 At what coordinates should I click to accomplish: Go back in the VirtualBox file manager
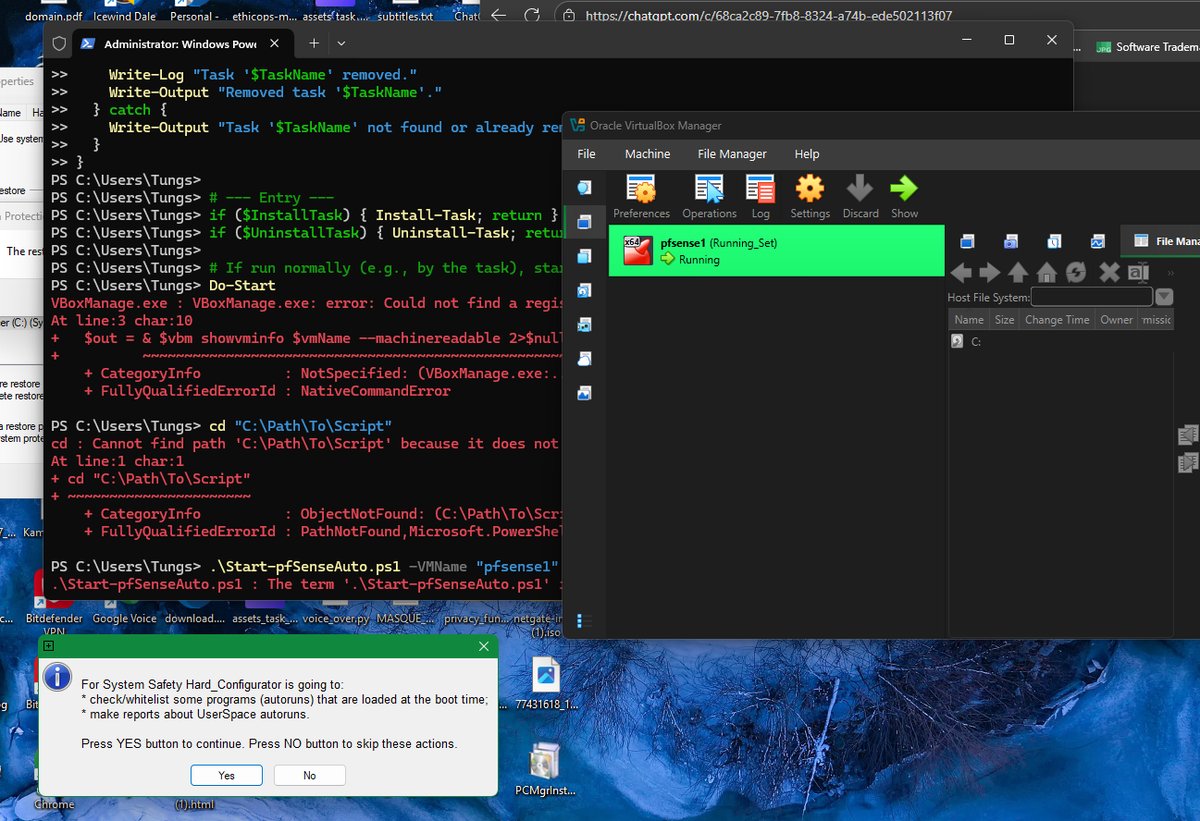[960, 272]
